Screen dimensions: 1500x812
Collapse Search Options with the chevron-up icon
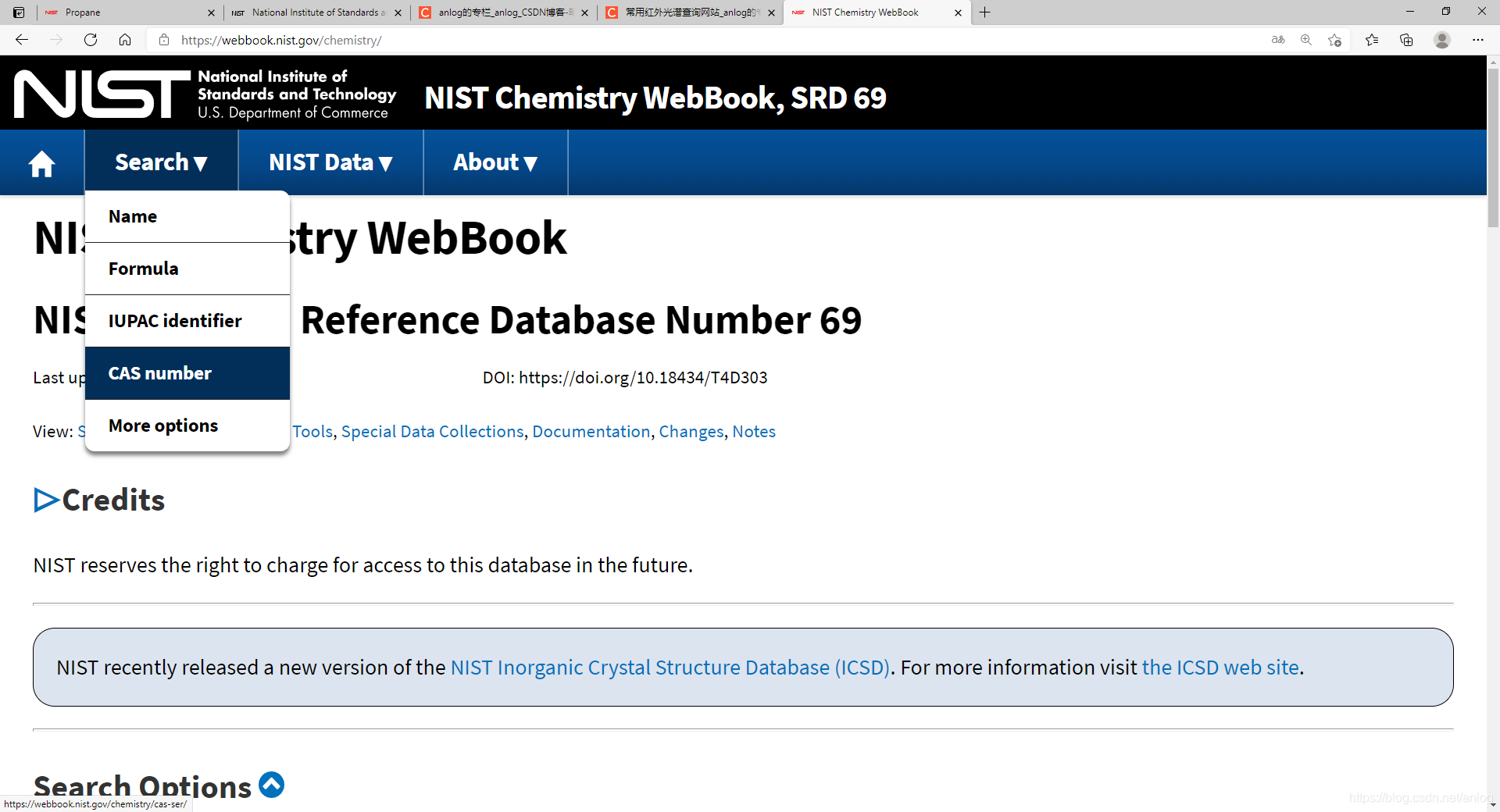[x=271, y=785]
